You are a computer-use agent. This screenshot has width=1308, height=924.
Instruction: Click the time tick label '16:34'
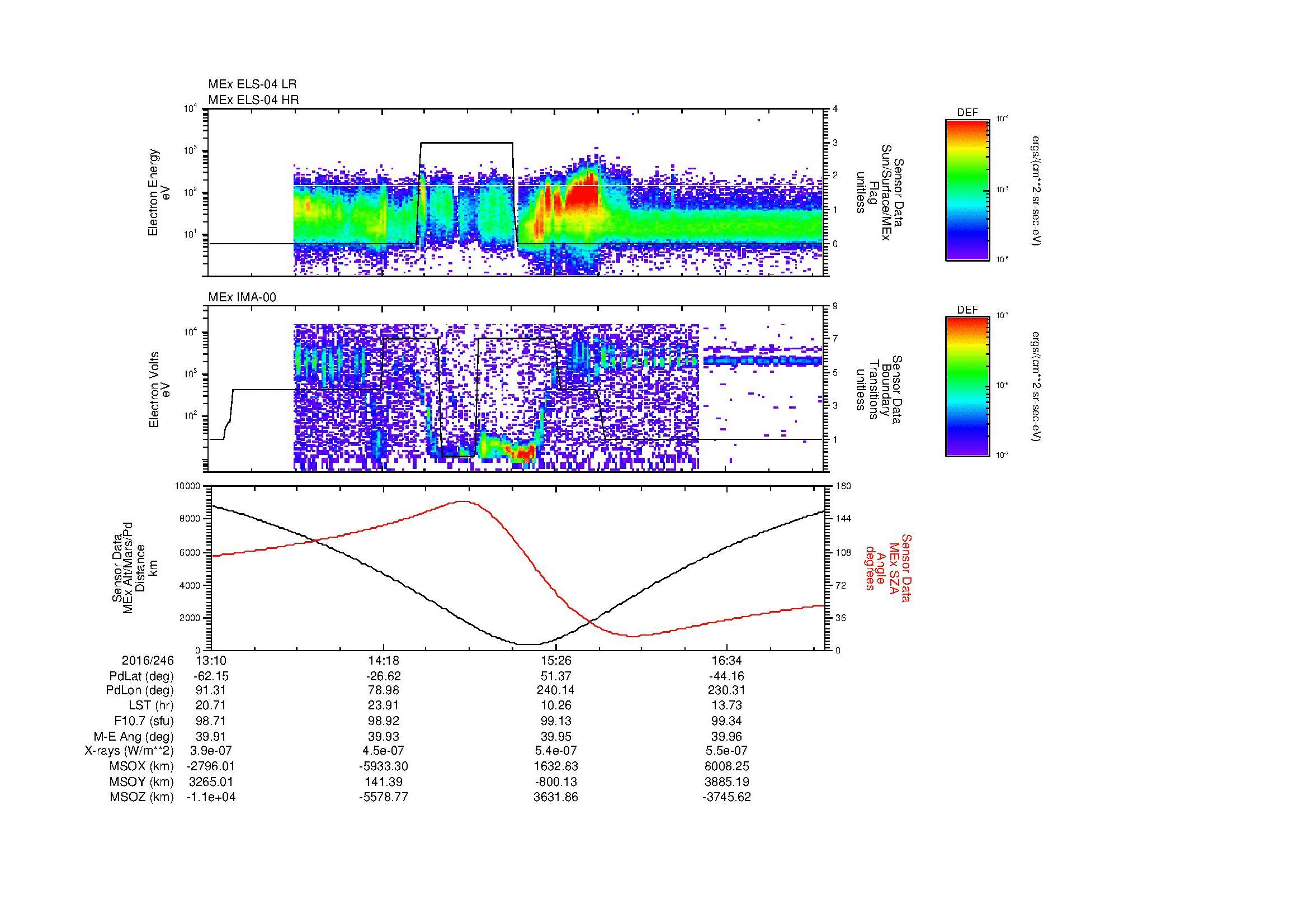point(727,661)
